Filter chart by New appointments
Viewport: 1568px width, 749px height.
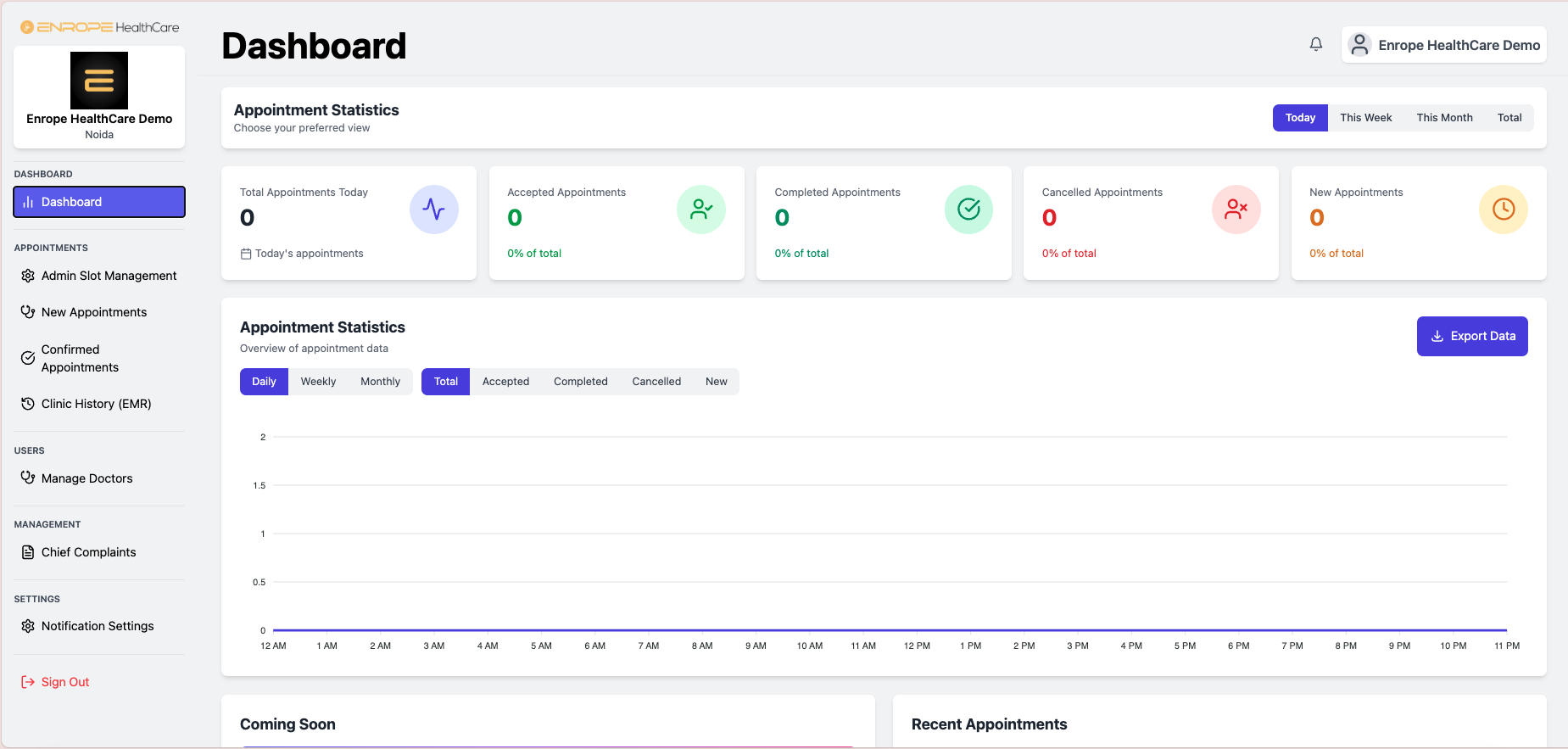716,382
